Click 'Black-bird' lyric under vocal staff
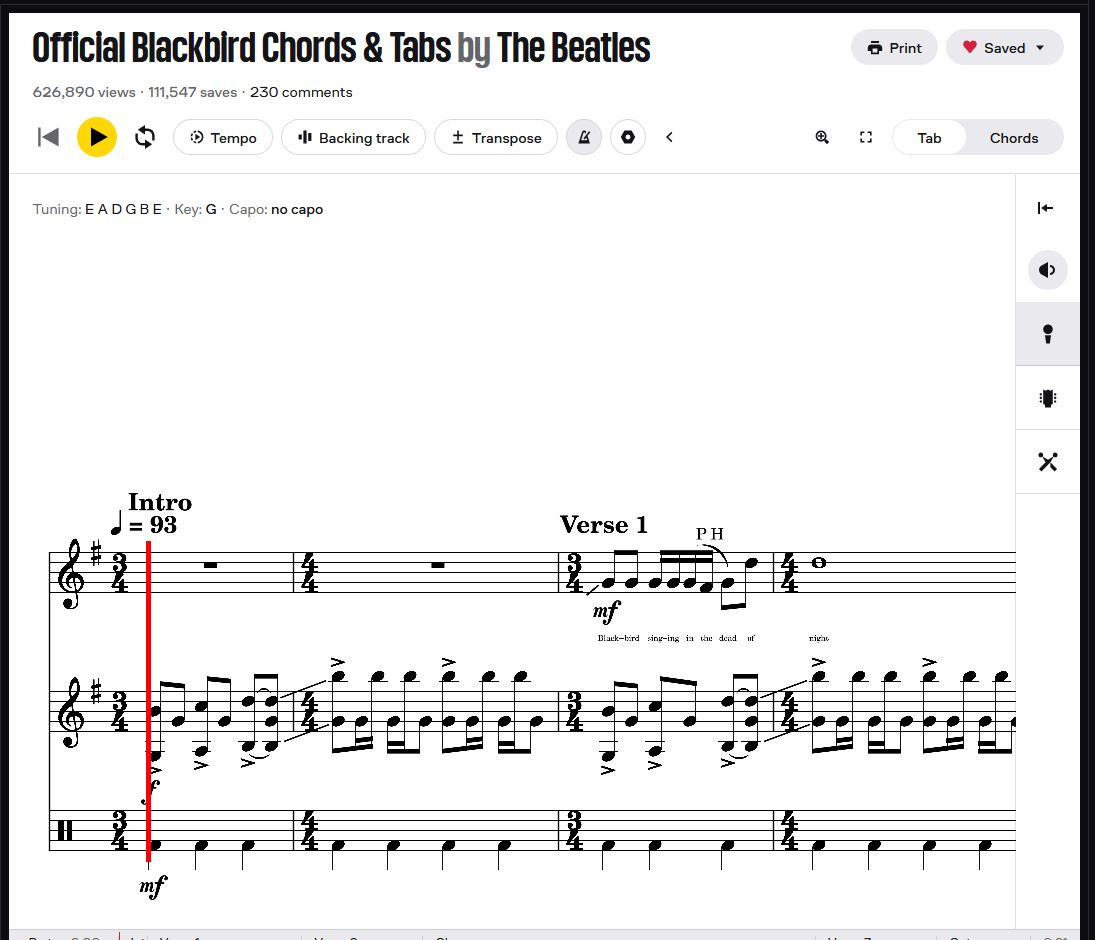The width and height of the screenshot is (1095, 940). (x=618, y=638)
